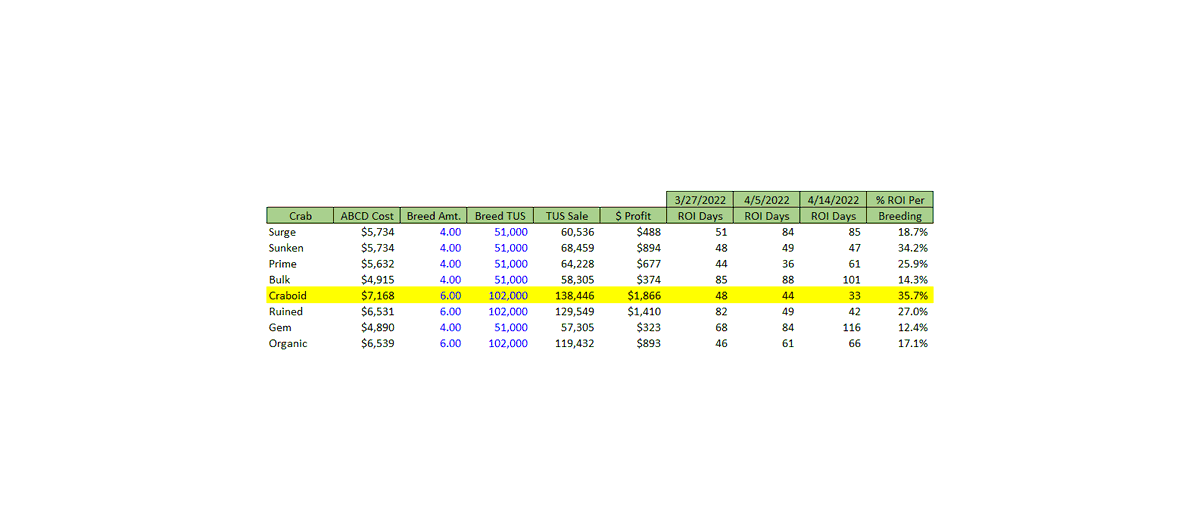Select Bulk's TUS sale '58,305'
Viewport: 1200px width, 510px height.
[x=577, y=280]
